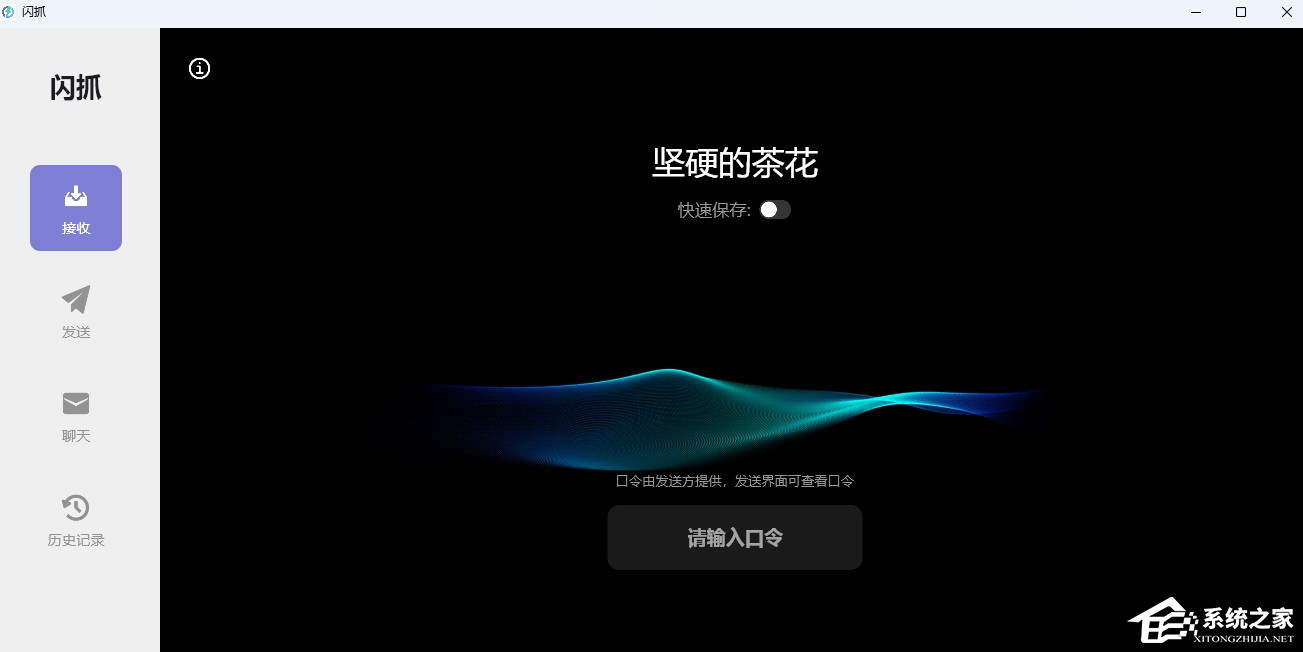The height and width of the screenshot is (652, 1303).
Task: Click the 闪抓 title in the sidebar
Action: 75,88
